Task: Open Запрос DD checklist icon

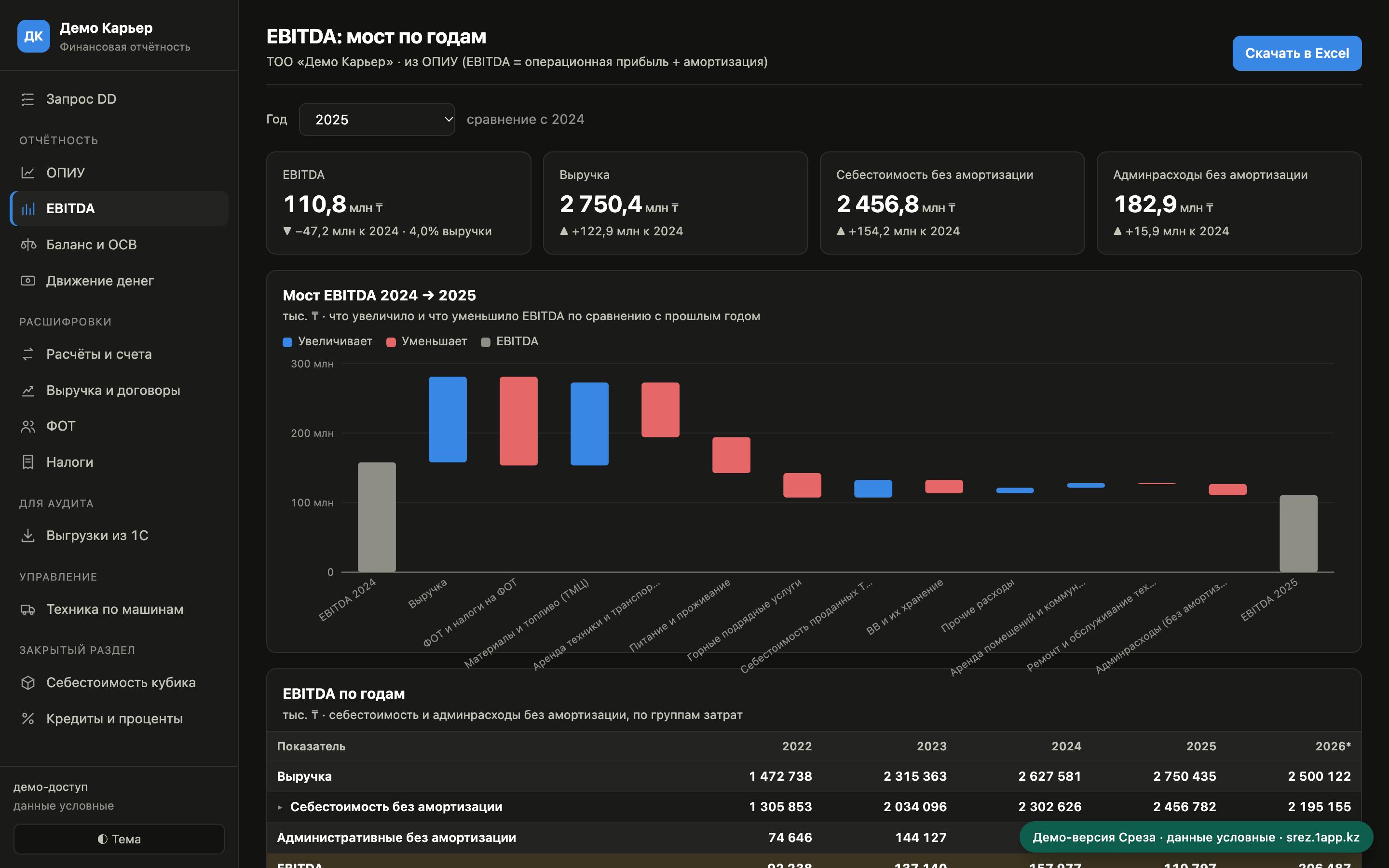Action: click(27, 99)
